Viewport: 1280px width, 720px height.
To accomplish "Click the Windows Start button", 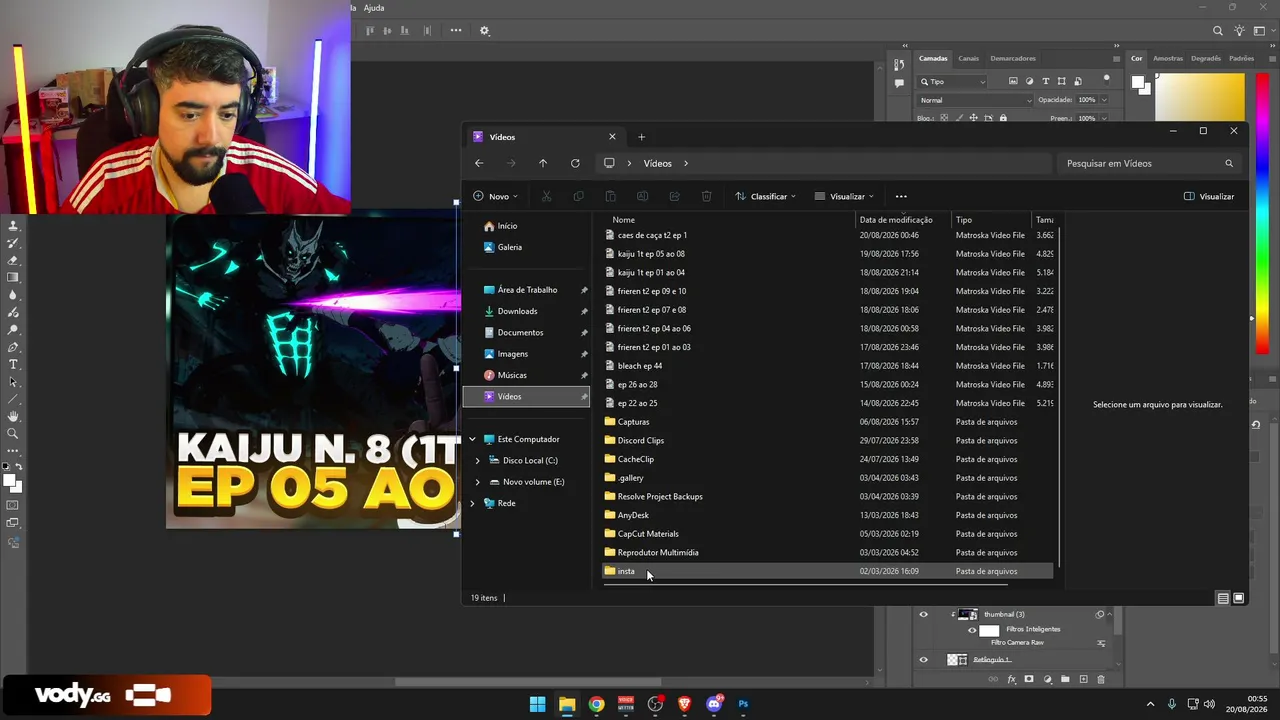I will (538, 704).
